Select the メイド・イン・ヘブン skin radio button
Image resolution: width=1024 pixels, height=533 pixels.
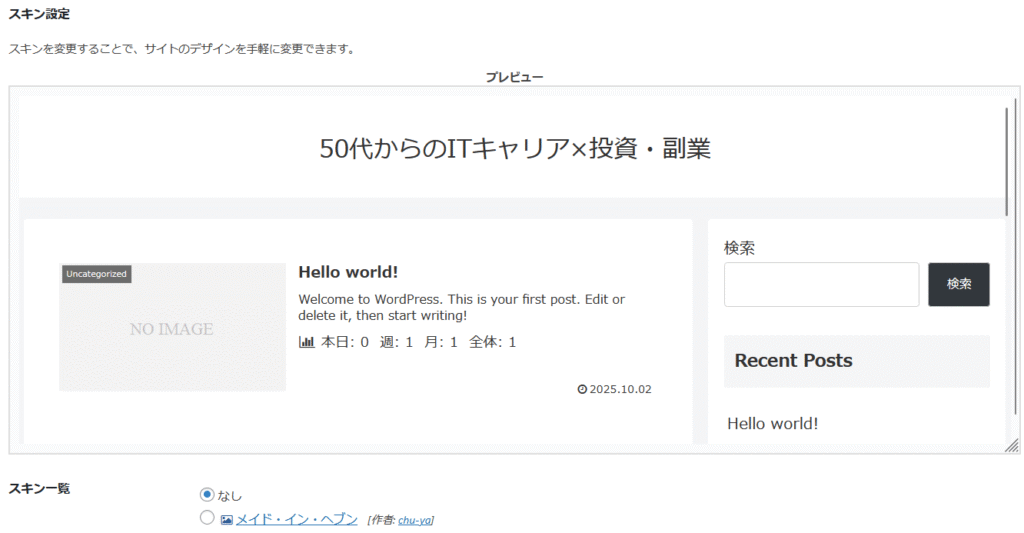point(207,518)
